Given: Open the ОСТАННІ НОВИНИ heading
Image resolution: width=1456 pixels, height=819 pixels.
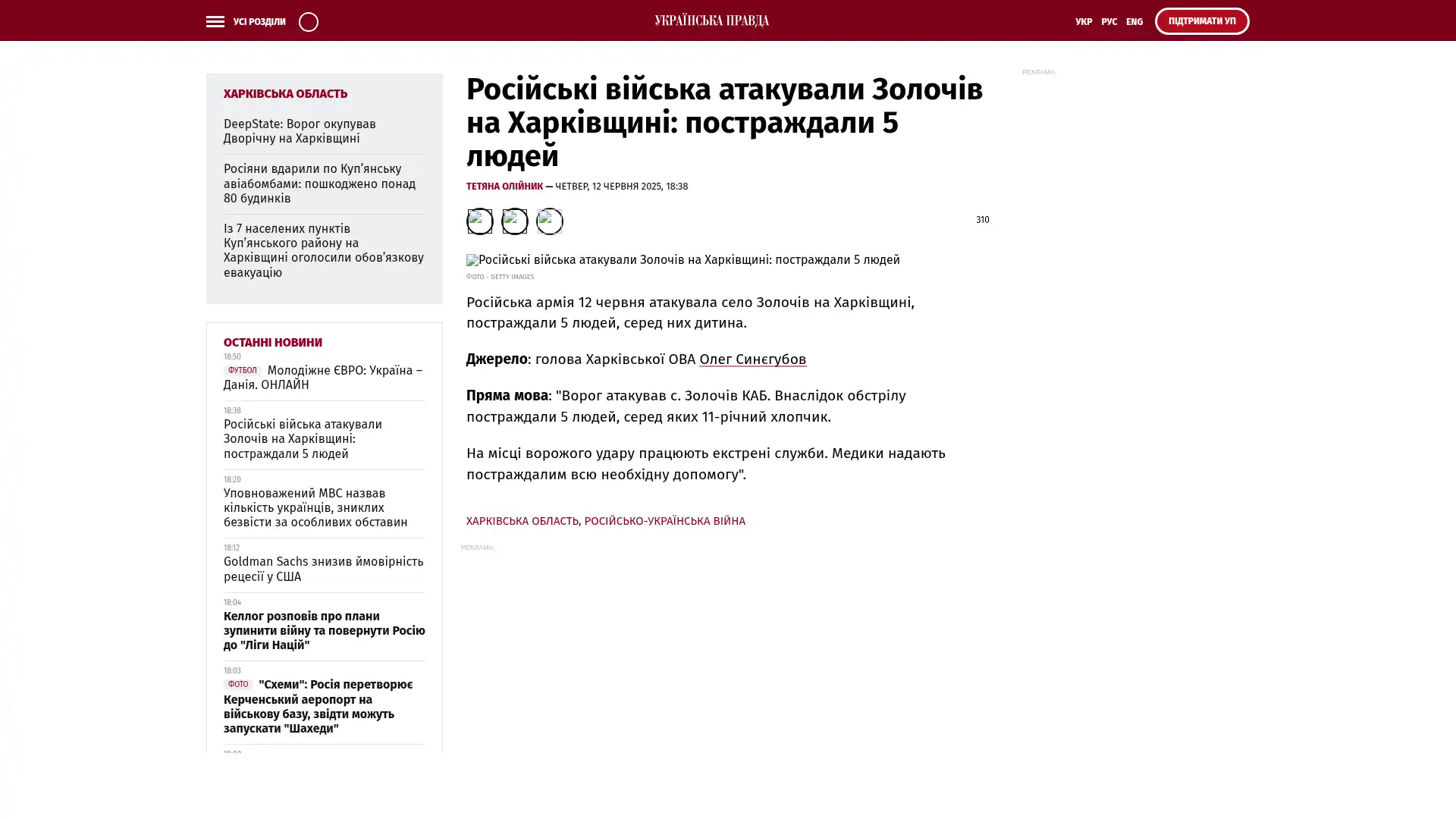Looking at the screenshot, I should pyautogui.click(x=273, y=343).
